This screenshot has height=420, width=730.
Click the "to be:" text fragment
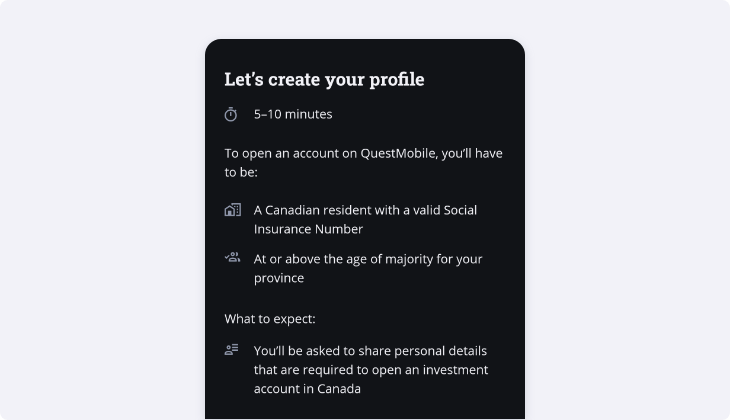pyautogui.click(x=241, y=172)
